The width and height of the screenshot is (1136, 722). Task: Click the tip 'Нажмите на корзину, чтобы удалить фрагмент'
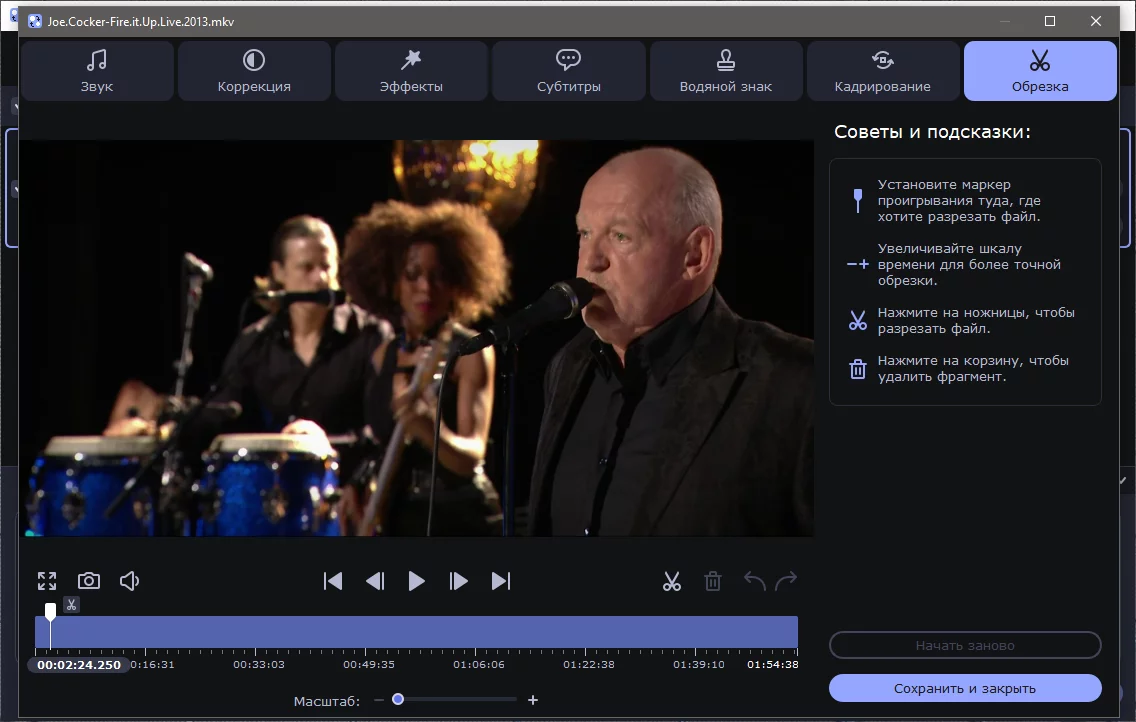(973, 369)
